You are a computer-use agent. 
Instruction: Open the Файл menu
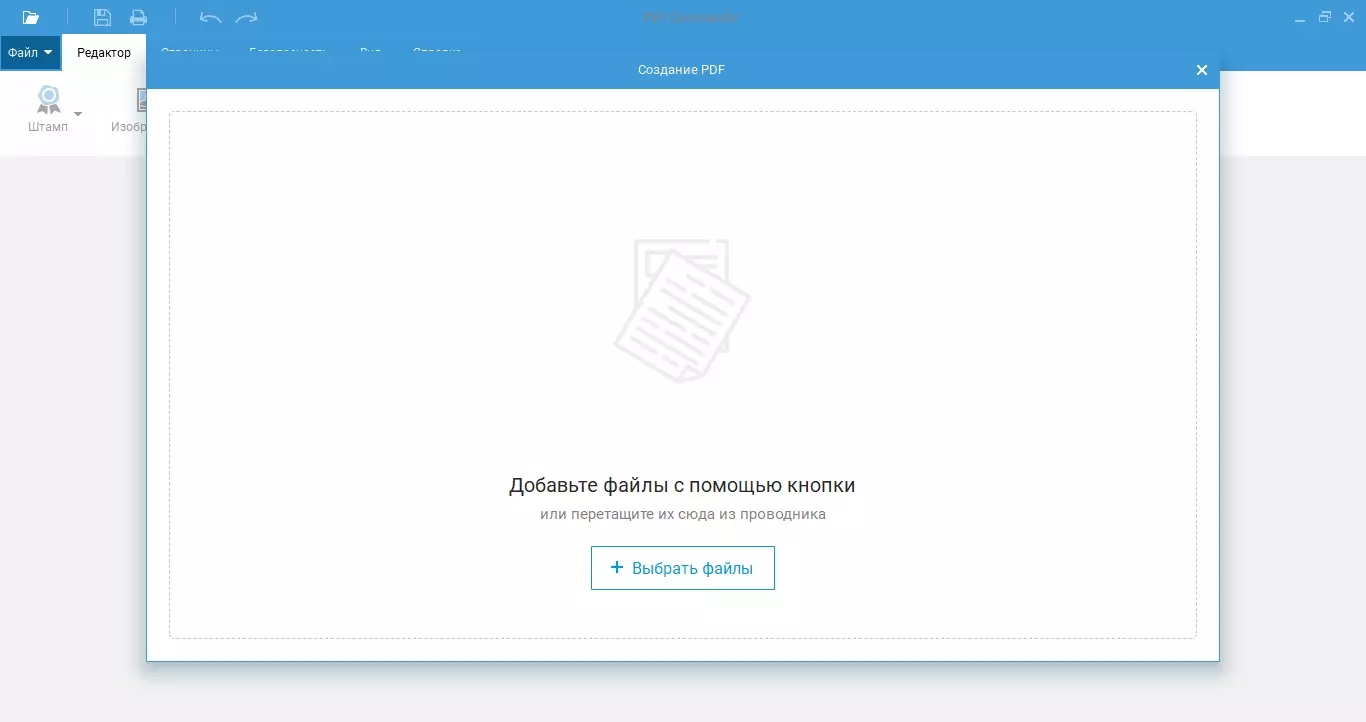(x=30, y=53)
